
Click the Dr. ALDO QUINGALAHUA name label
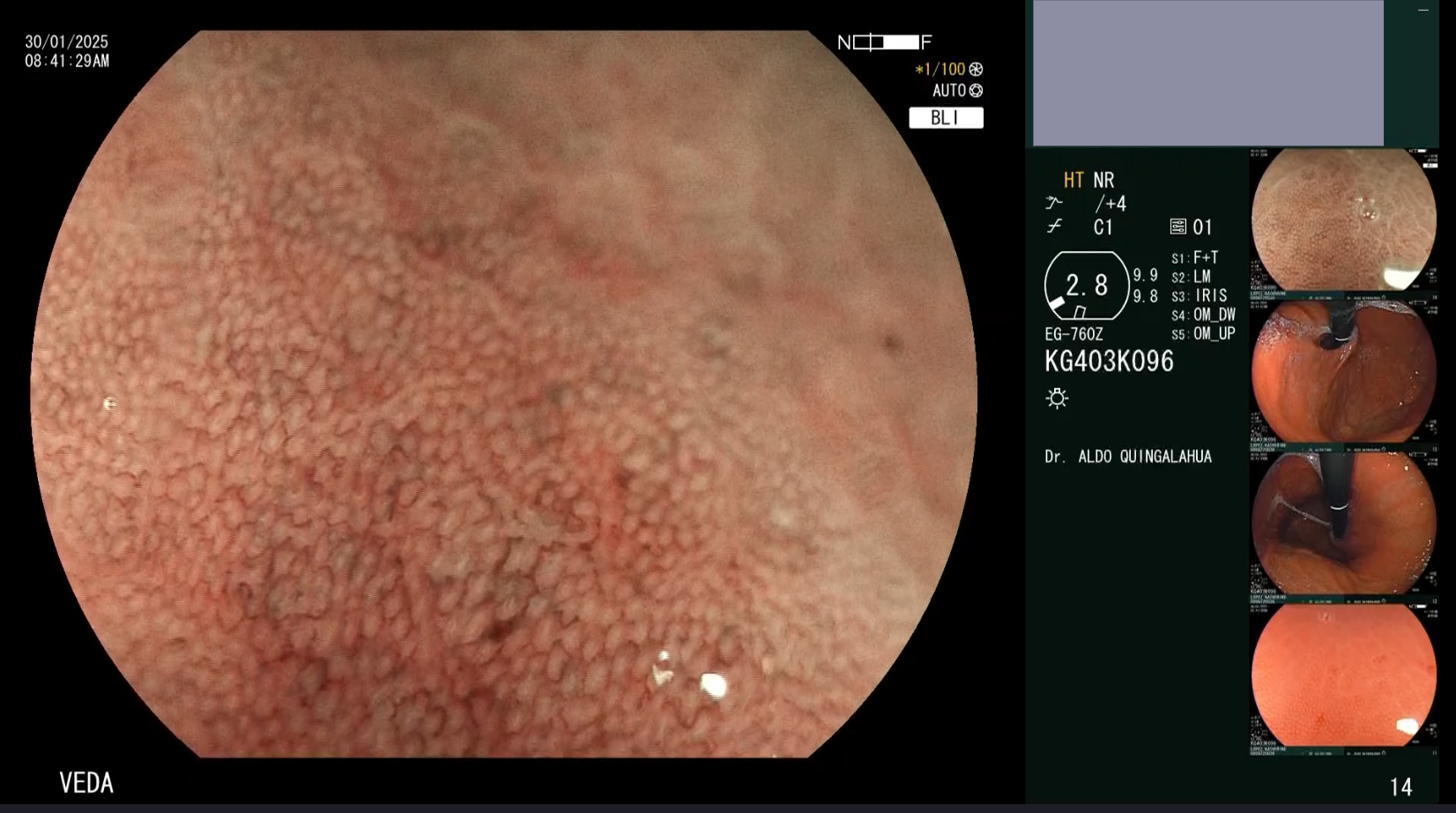(1127, 457)
